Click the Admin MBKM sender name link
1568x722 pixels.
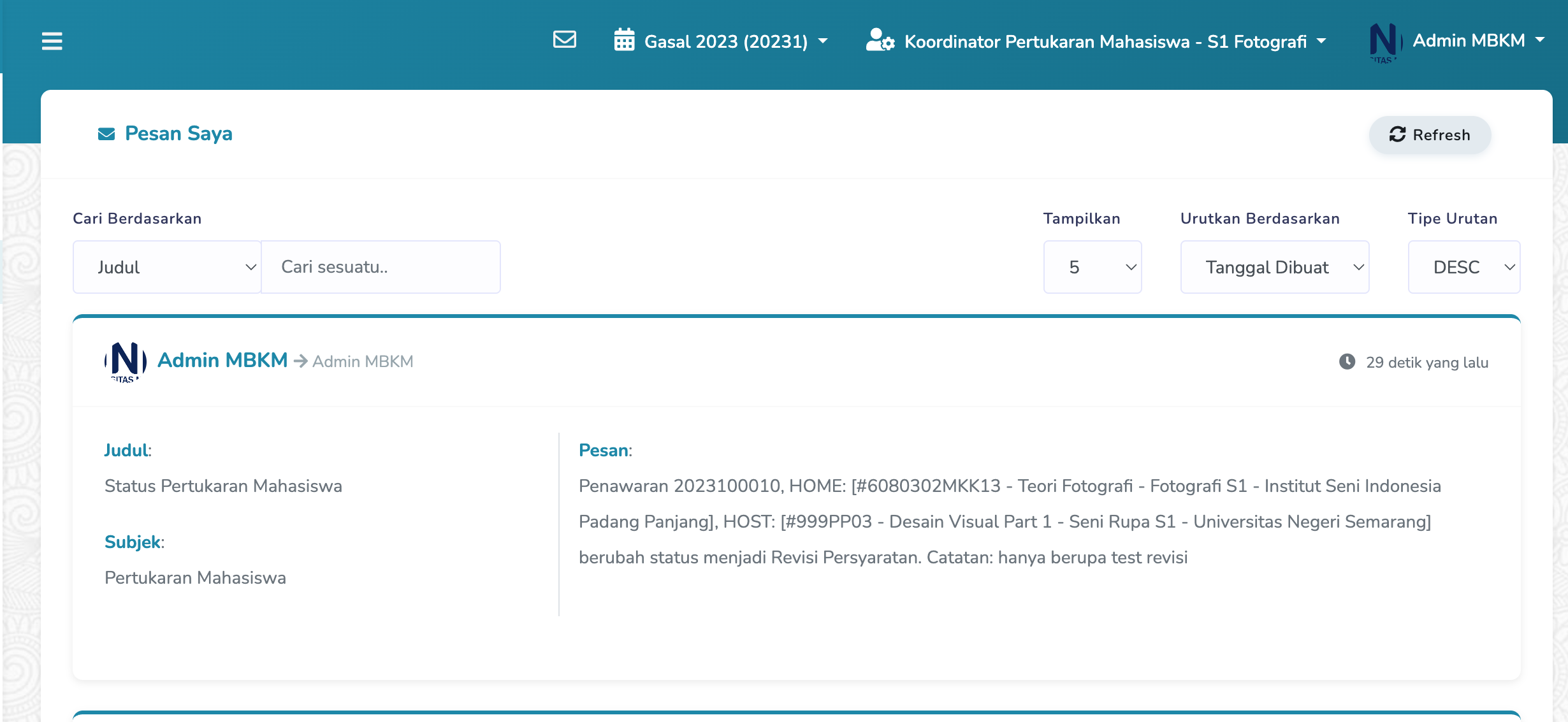click(x=222, y=360)
